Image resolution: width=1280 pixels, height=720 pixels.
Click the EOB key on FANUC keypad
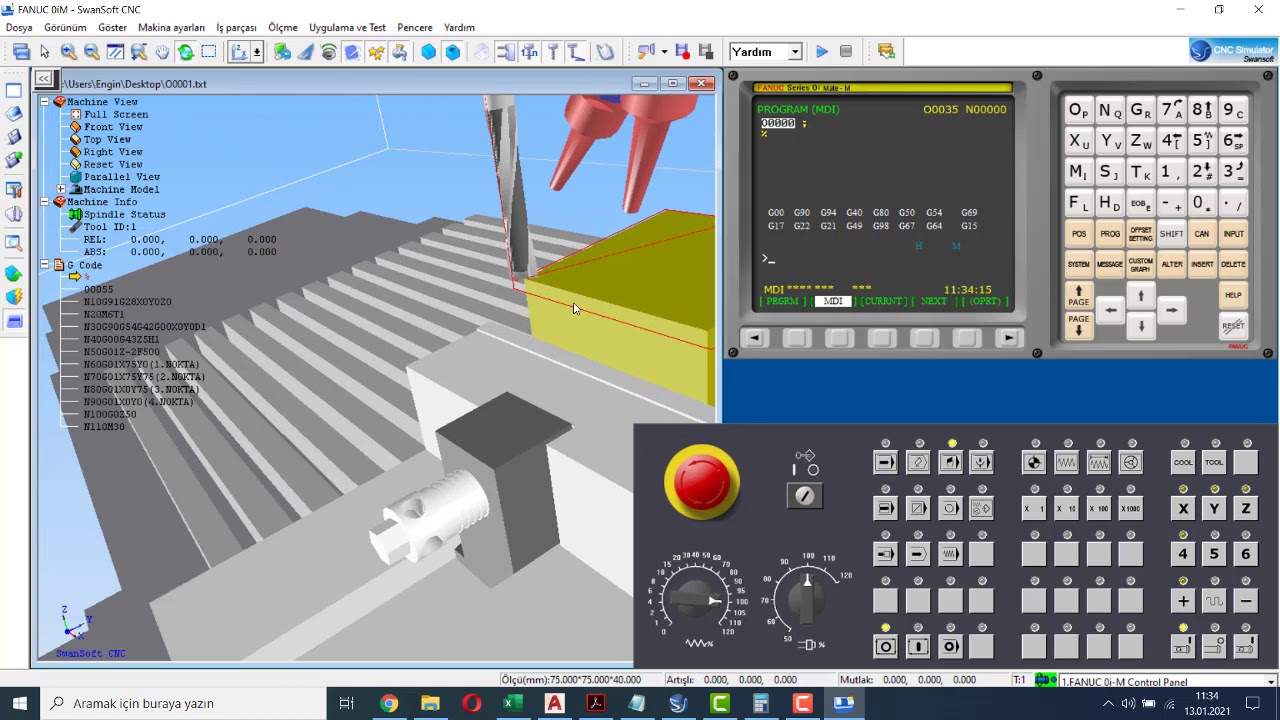coord(1141,203)
